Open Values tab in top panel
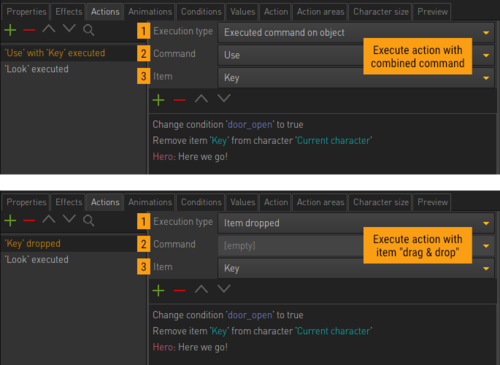The width and height of the screenshot is (500, 365). click(x=243, y=12)
